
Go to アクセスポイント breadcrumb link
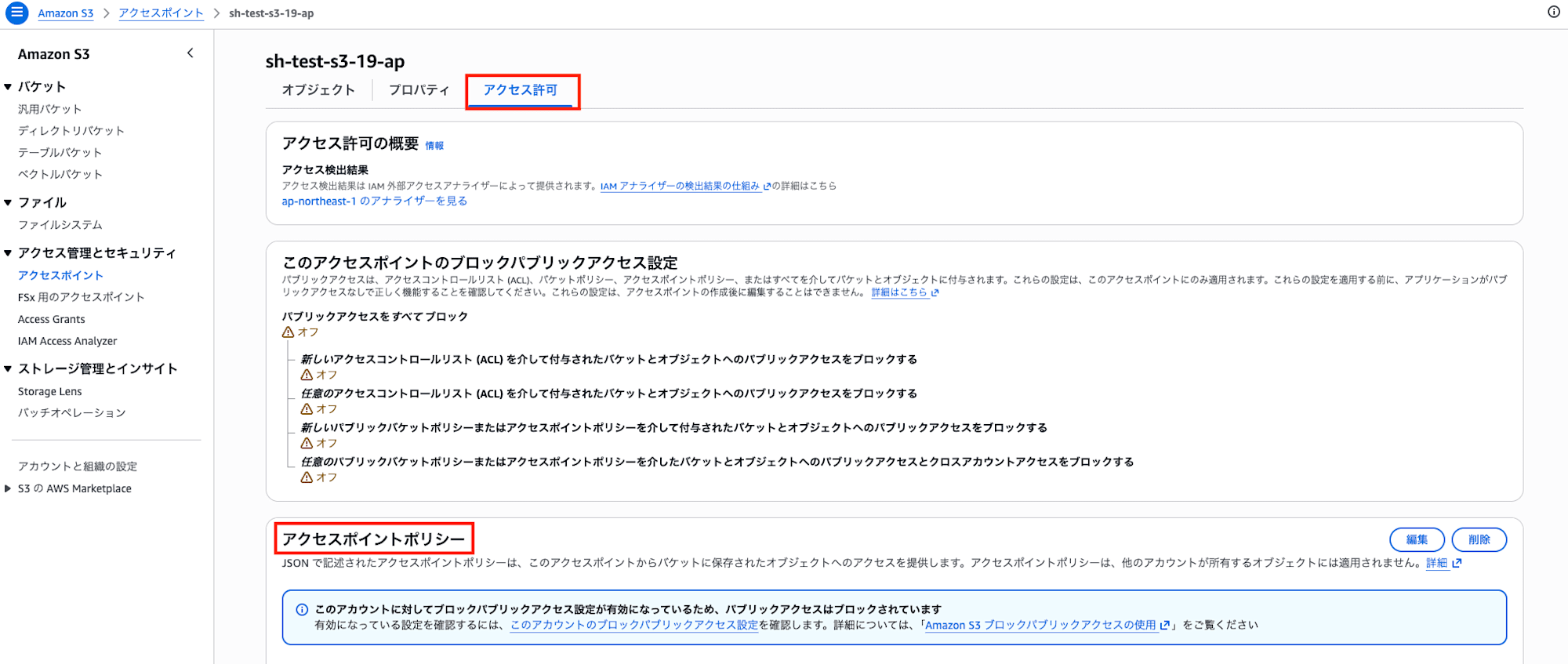pyautogui.click(x=162, y=13)
